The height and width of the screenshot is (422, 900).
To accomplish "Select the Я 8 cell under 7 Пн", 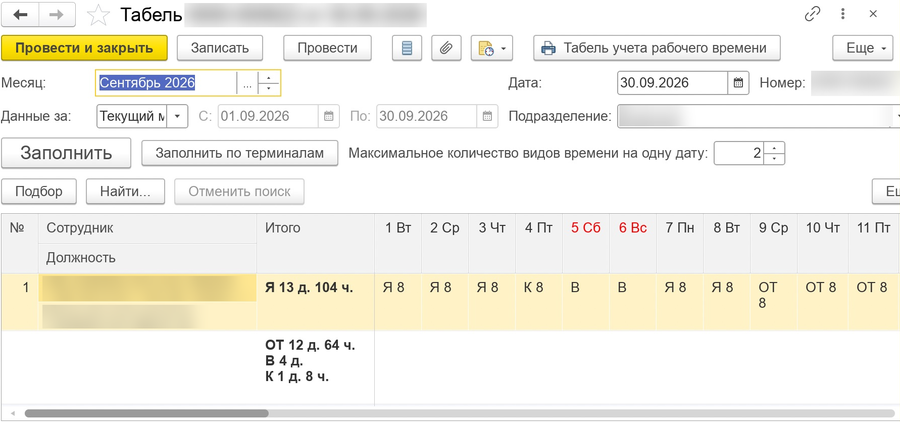I will (680, 302).
